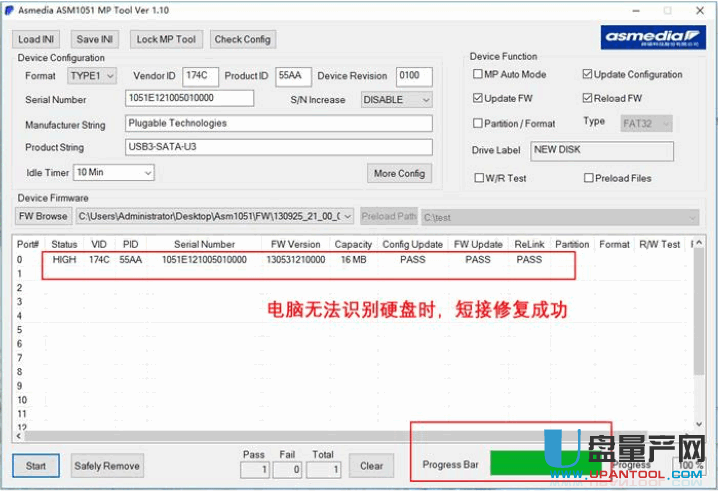Screen dimensions: 718x491
Task: Click the Vendor ID input field
Action: click(x=201, y=76)
